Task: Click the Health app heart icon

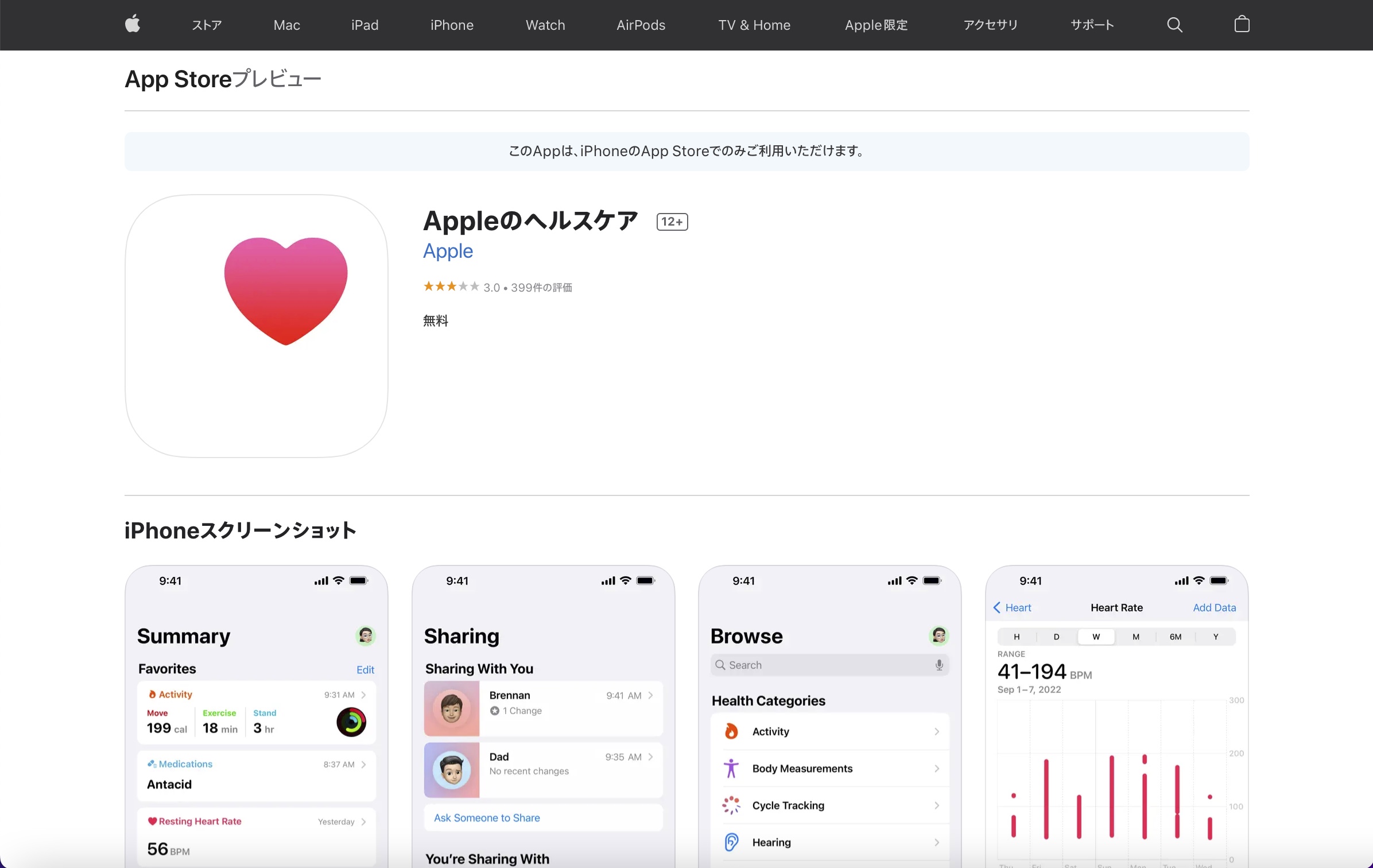Action: 286,291
